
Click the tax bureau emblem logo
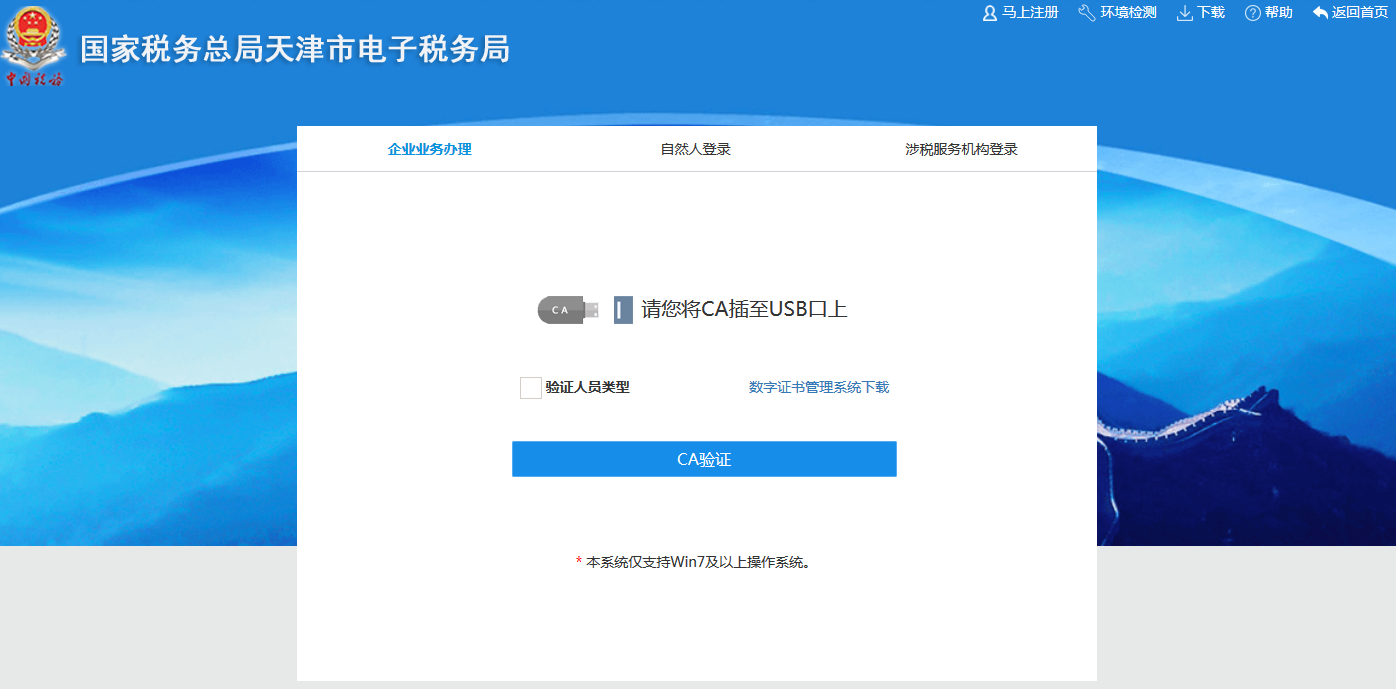point(35,47)
